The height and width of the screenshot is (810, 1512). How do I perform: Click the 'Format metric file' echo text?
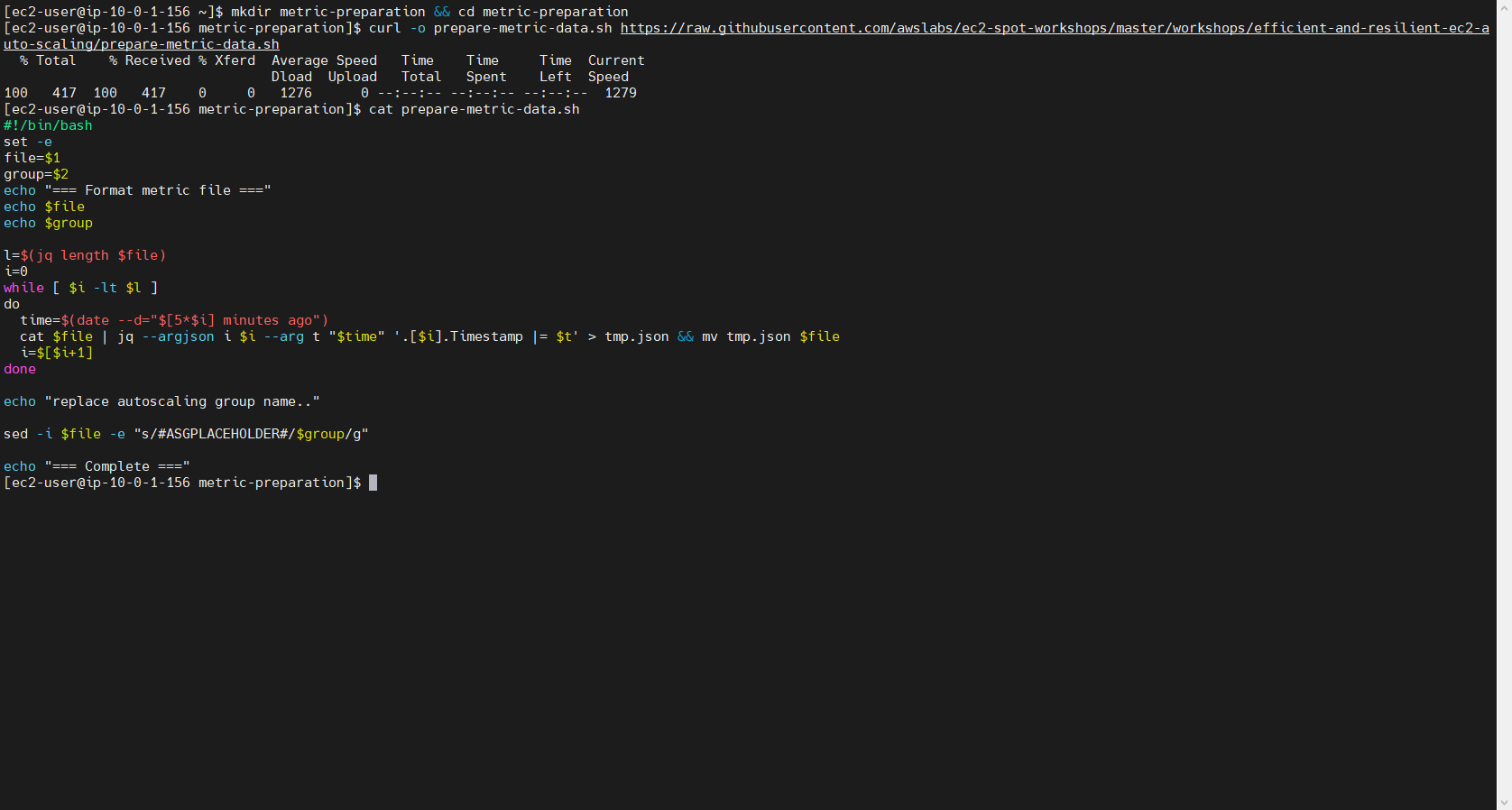pos(158,190)
